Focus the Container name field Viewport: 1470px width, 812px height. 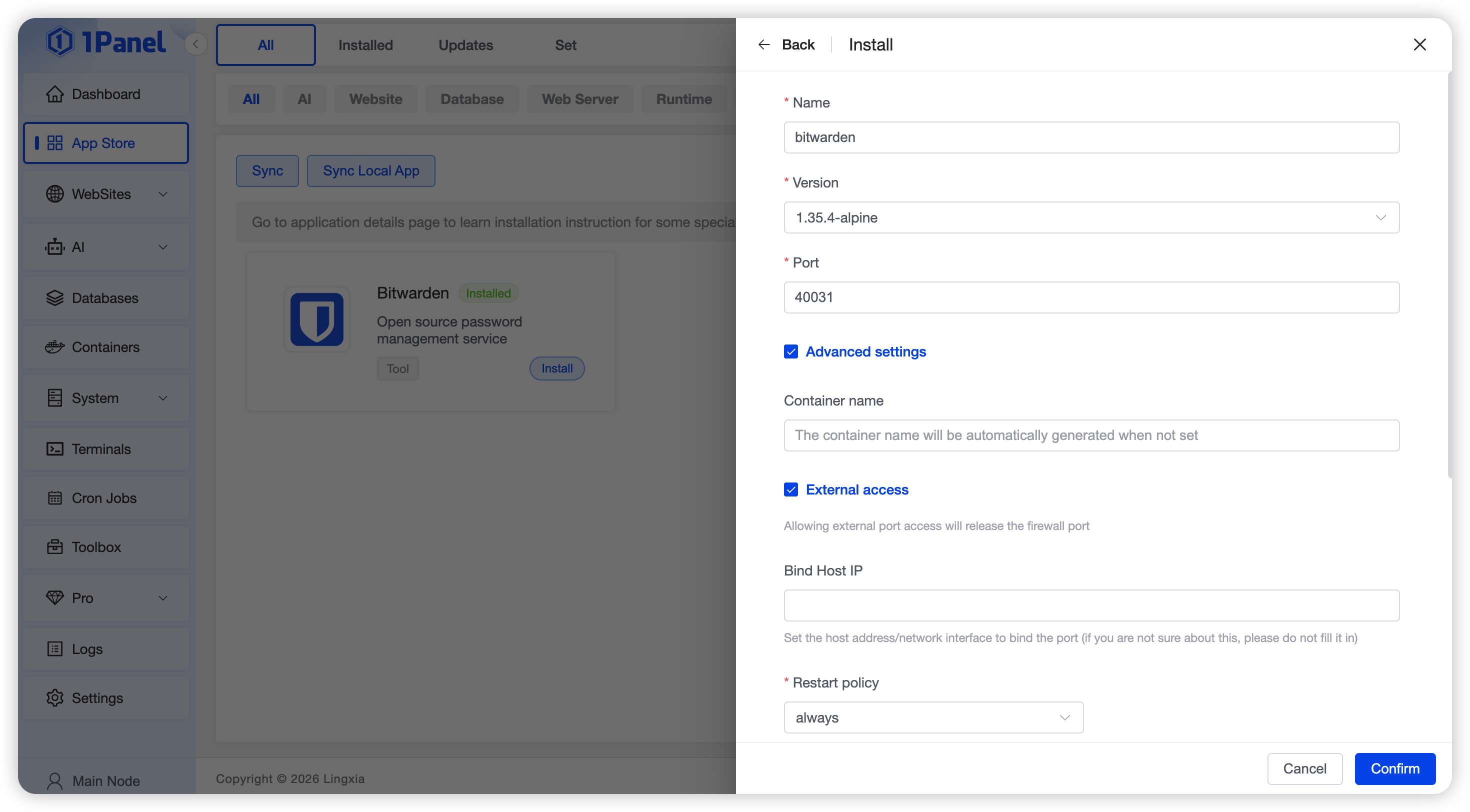coord(1091,435)
